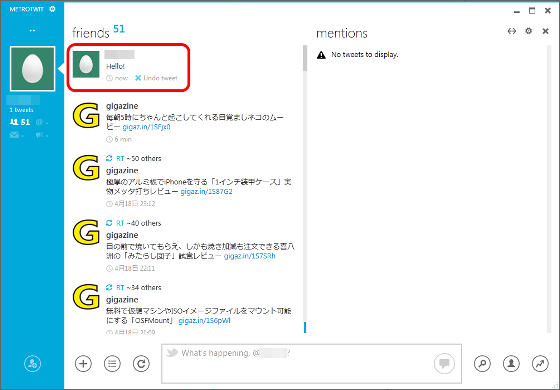The image size is (560, 390).
Task: Close the mentions column
Action: (545, 31)
